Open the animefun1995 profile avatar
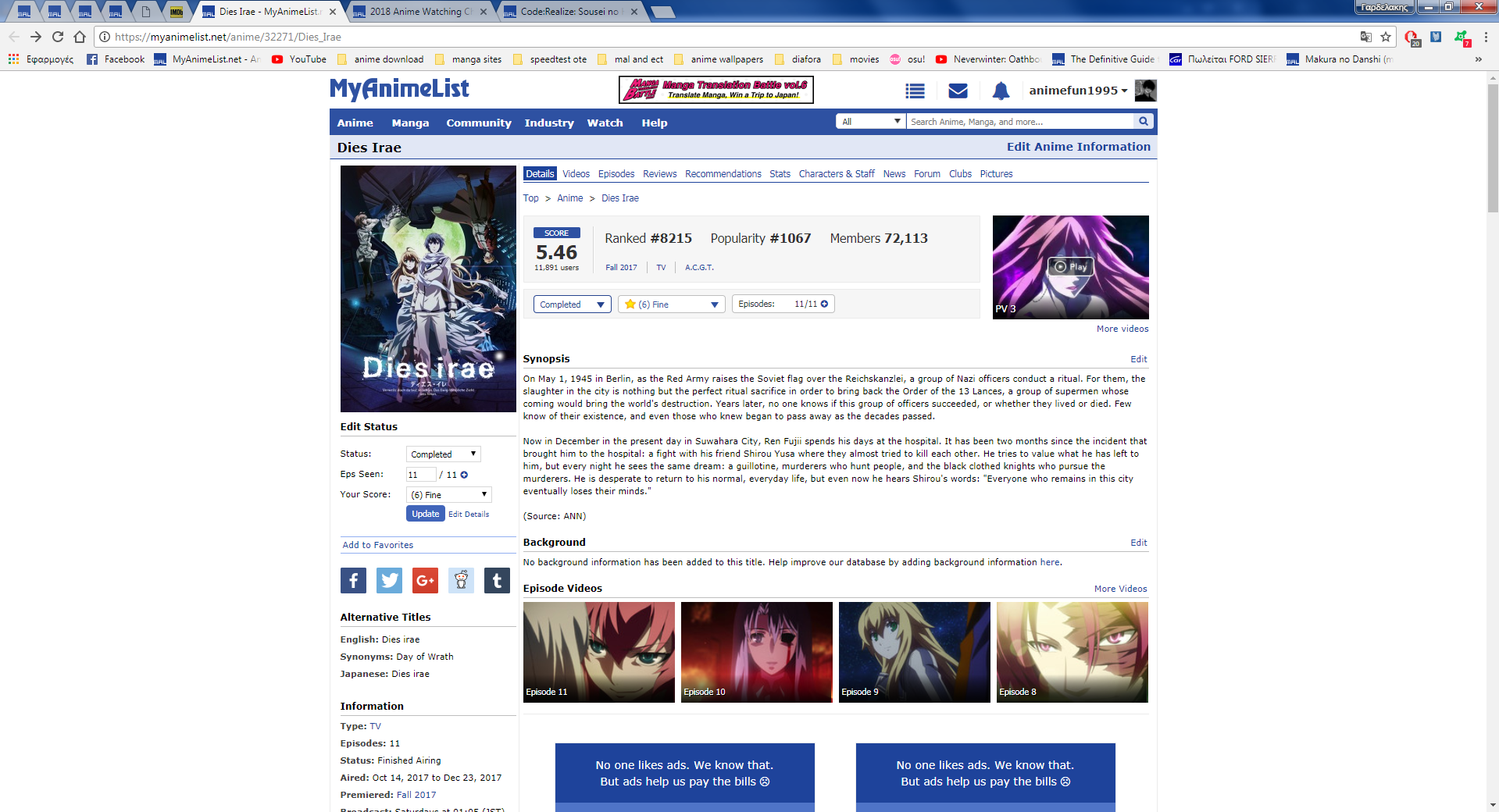The height and width of the screenshot is (812, 1499). (1145, 91)
